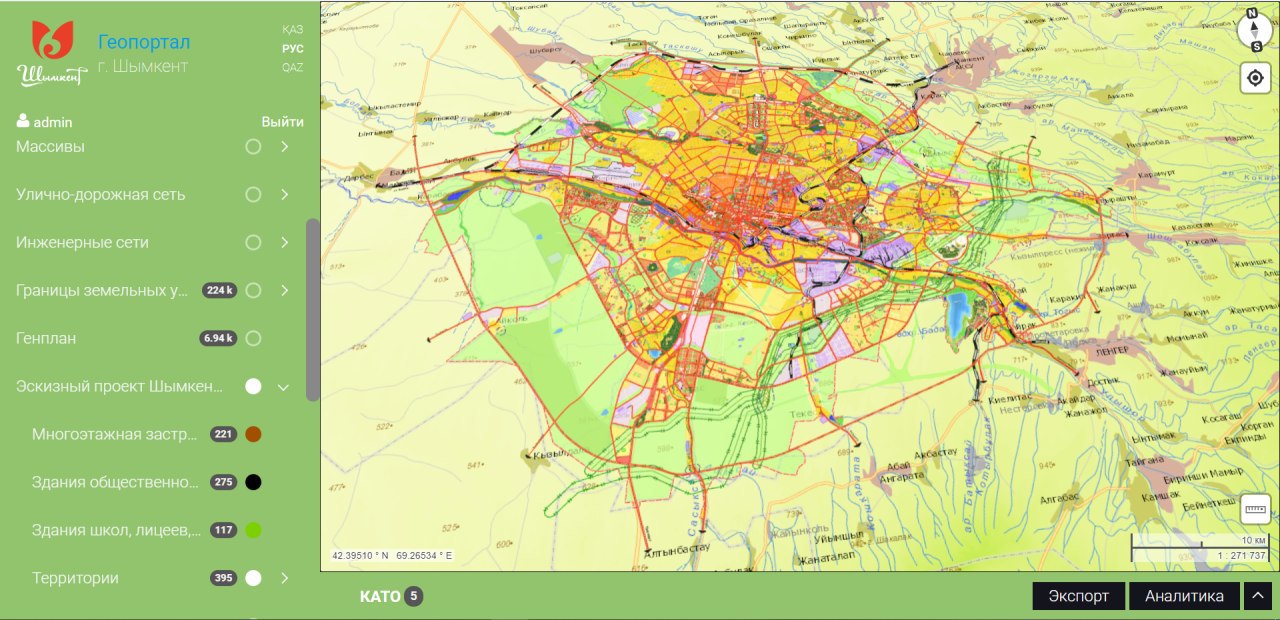
Task: Expand the Инженерные сети group
Action: tap(285, 243)
